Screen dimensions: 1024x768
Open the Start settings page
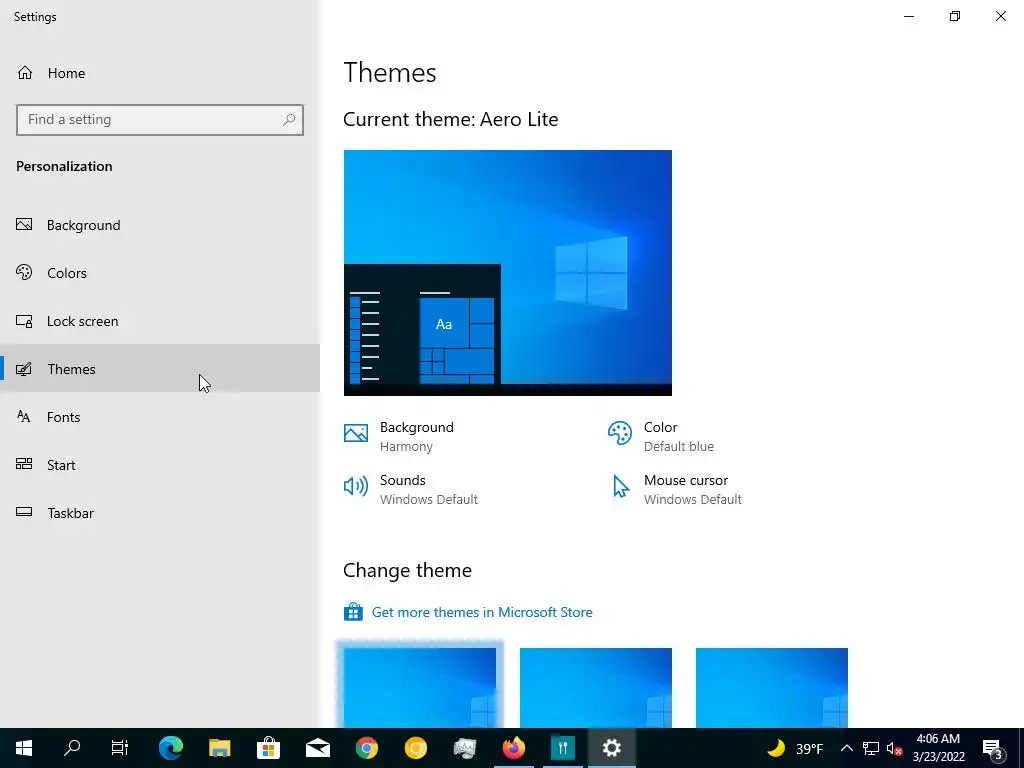pyautogui.click(x=159, y=465)
